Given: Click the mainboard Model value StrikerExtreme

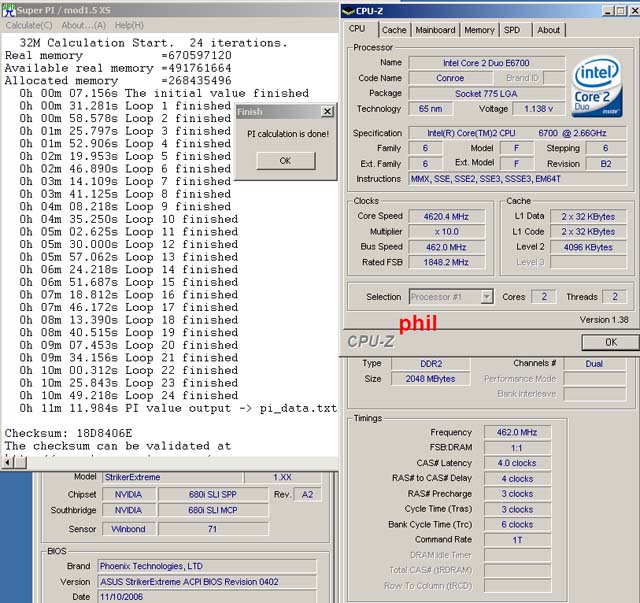Looking at the screenshot, I should point(173,477).
